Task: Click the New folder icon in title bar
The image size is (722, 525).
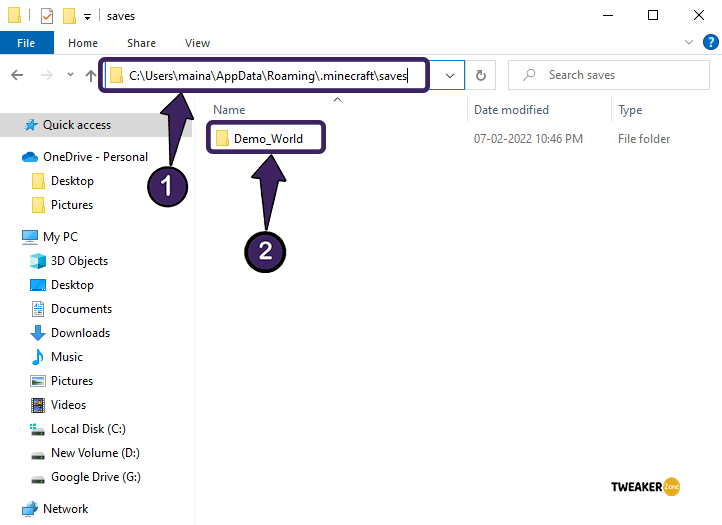Action: [x=69, y=16]
